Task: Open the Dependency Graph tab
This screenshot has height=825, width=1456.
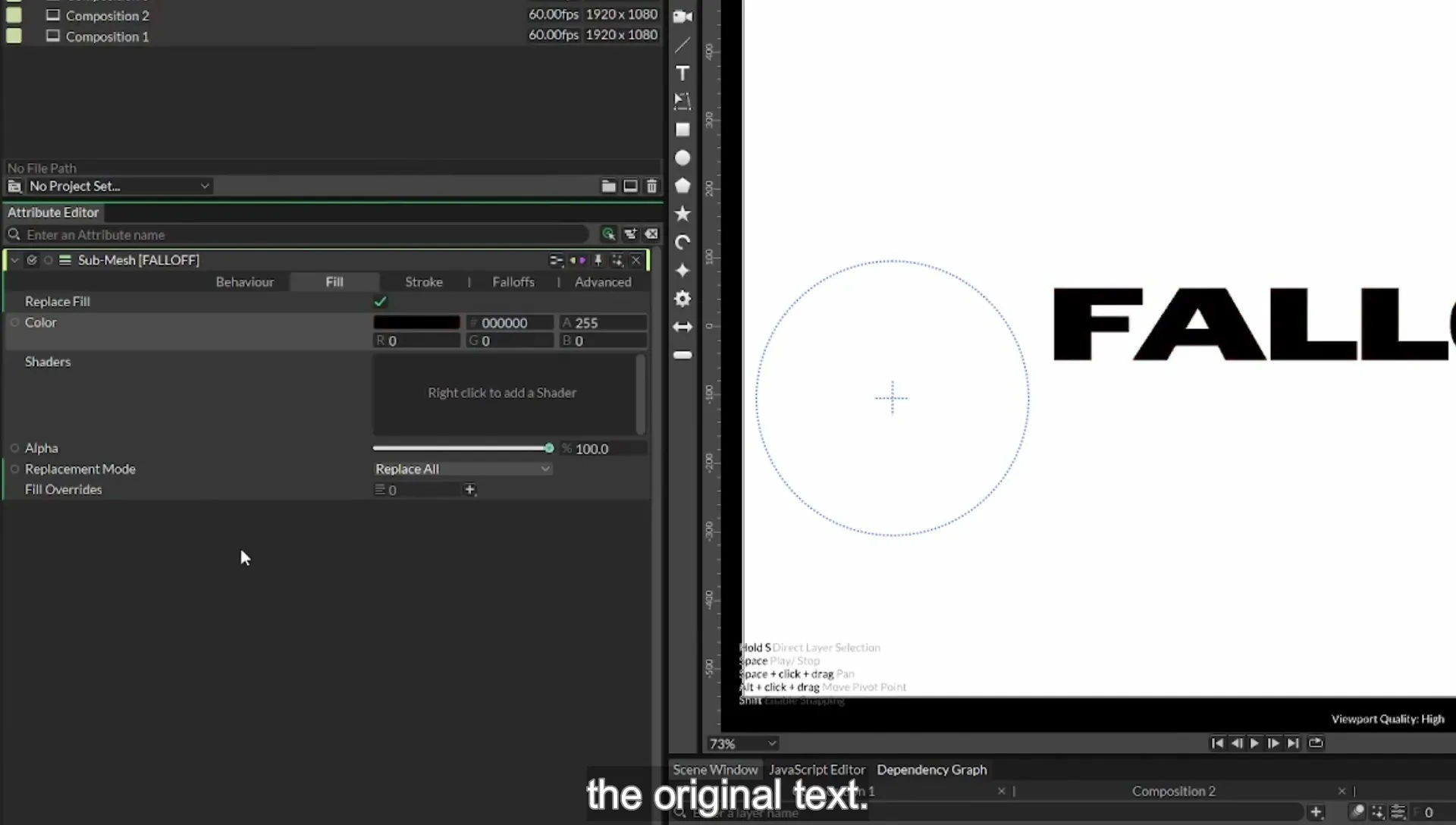Action: pyautogui.click(x=931, y=770)
